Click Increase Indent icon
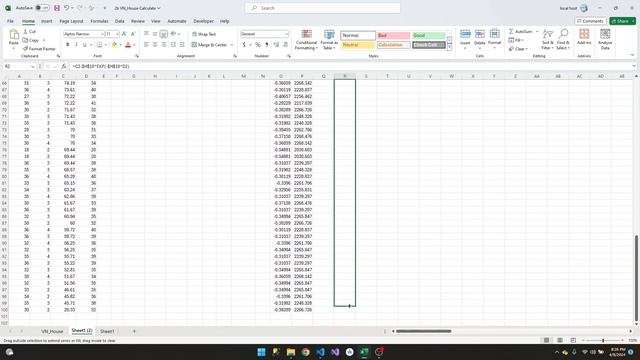This screenshot has width=640, height=360. [182, 44]
